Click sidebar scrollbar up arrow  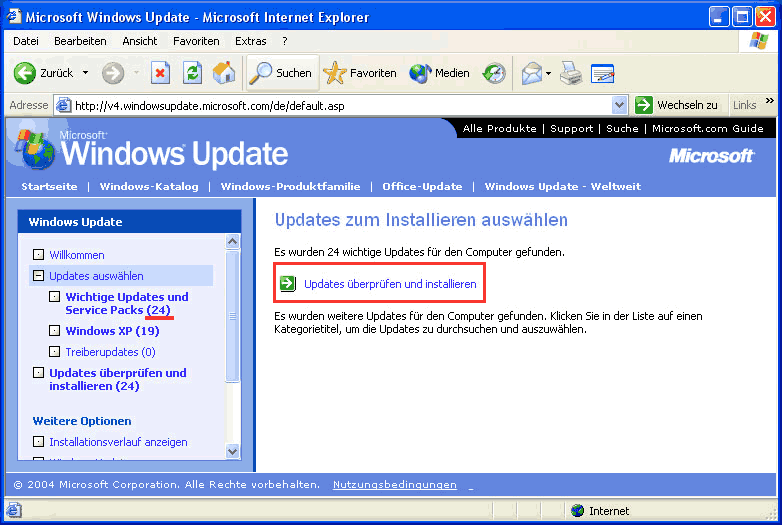pos(232,241)
